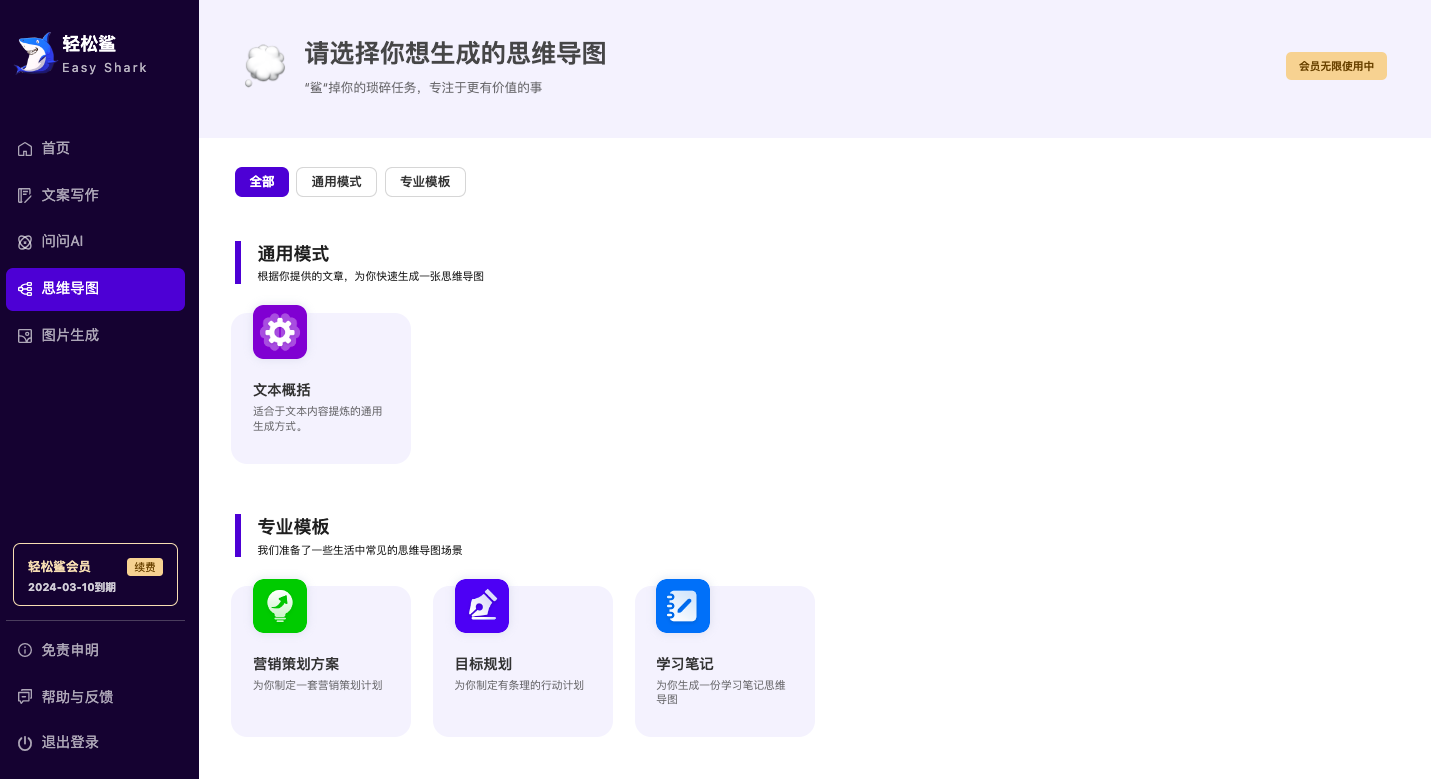The height and width of the screenshot is (779, 1431).
Task: Open 问问AI via its chat icon
Action: 24,241
